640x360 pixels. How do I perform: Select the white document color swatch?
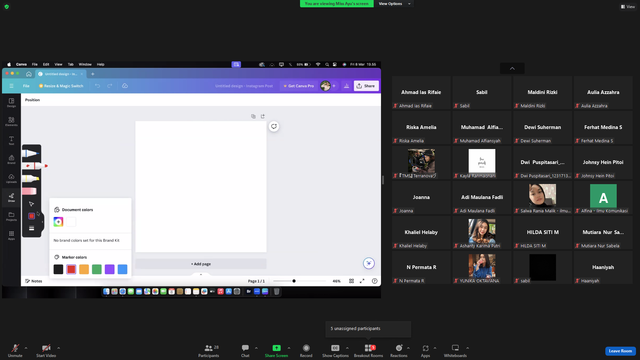71,222
